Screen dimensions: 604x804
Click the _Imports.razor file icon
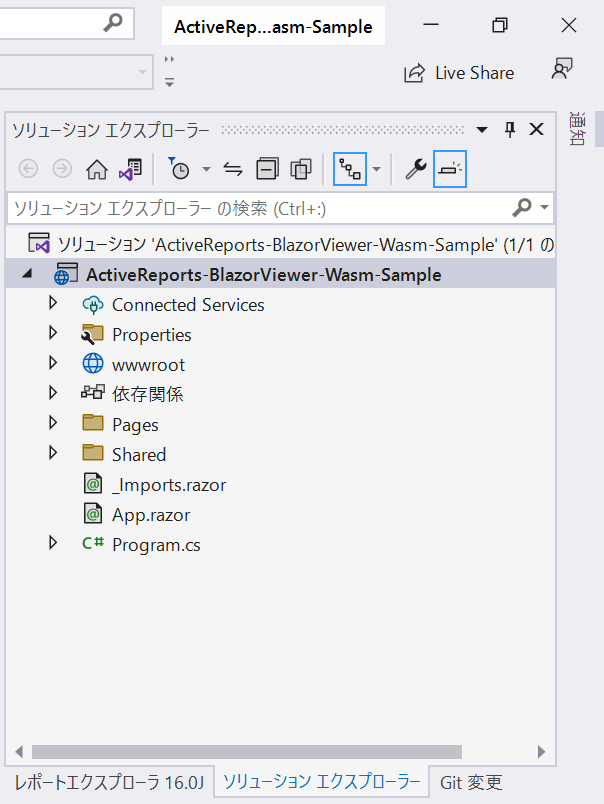tap(93, 484)
